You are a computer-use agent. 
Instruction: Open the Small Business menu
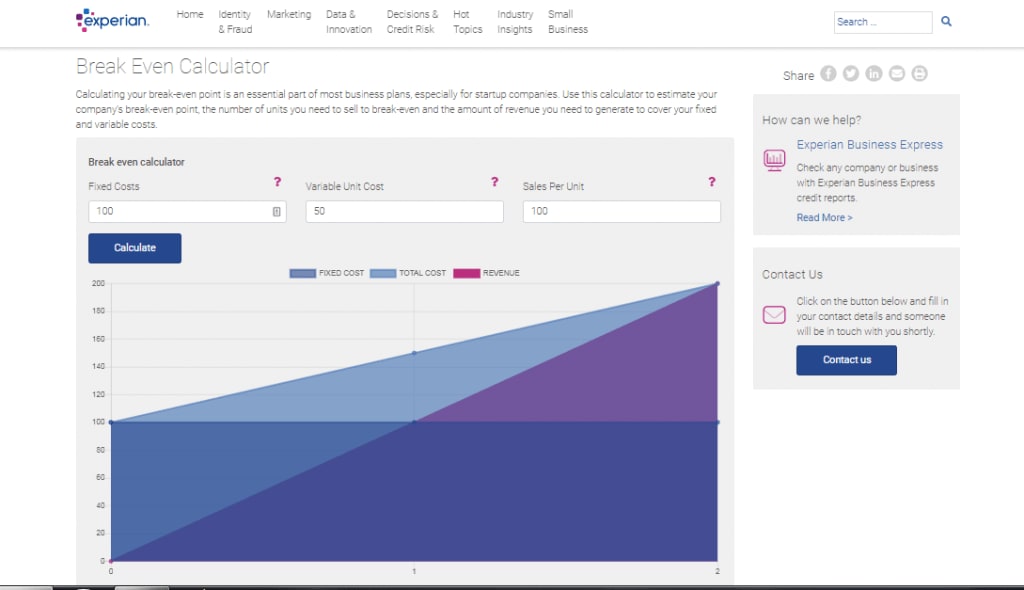[x=568, y=22]
